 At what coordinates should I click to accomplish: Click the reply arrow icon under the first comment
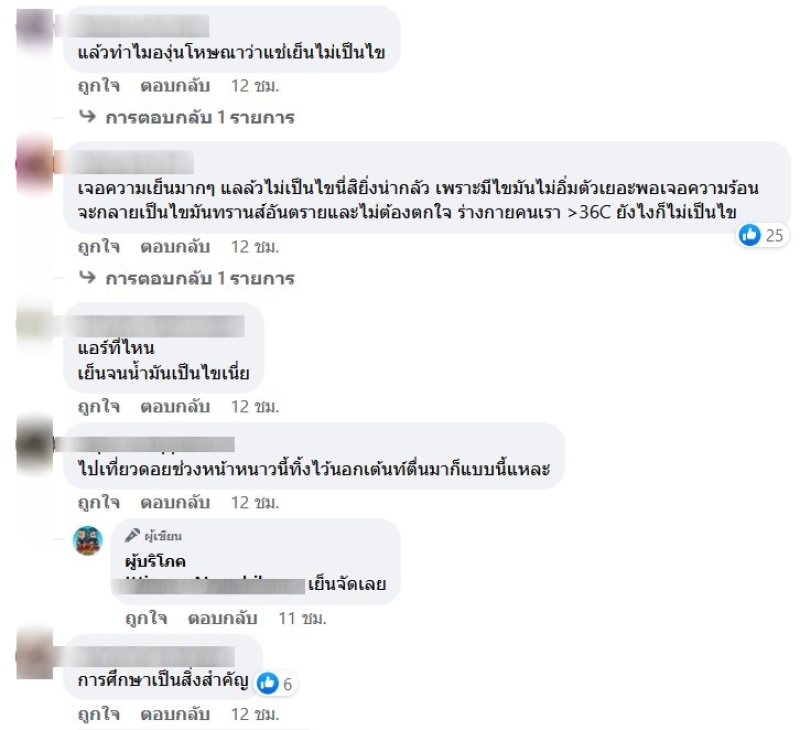[x=87, y=117]
